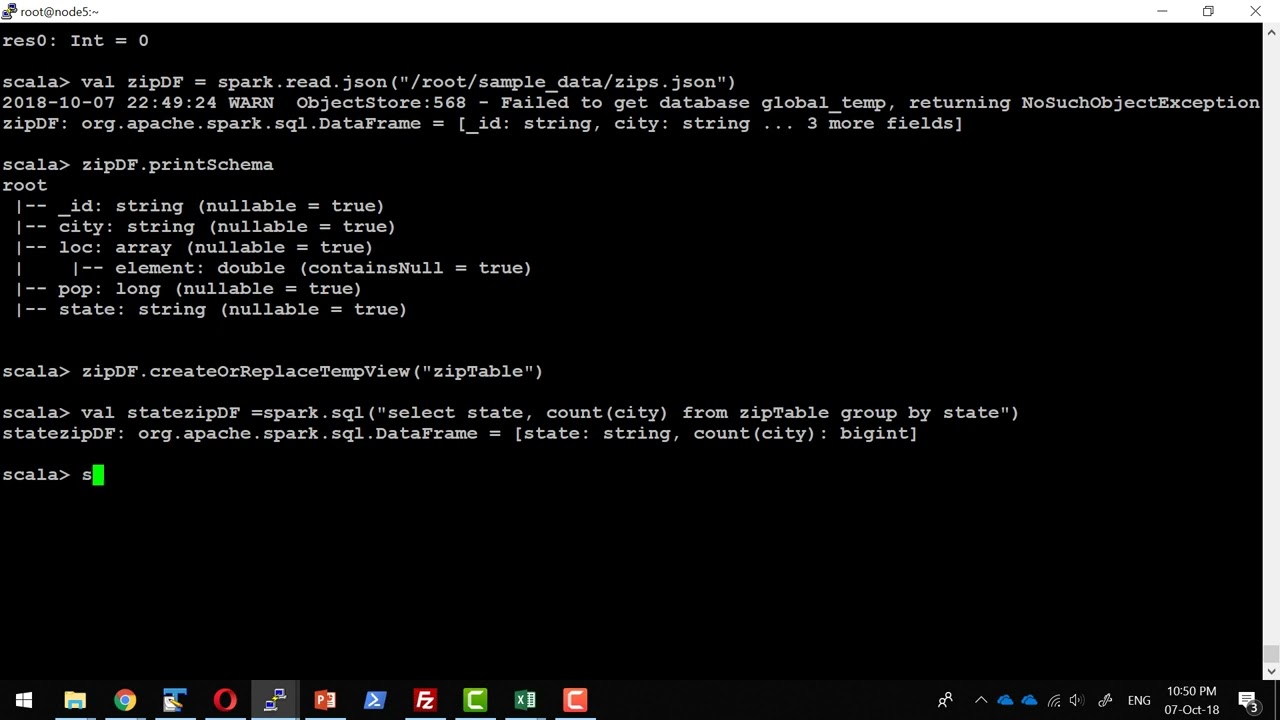Open Action Center with 3 notifications
The height and width of the screenshot is (720, 1280).
click(1249, 700)
